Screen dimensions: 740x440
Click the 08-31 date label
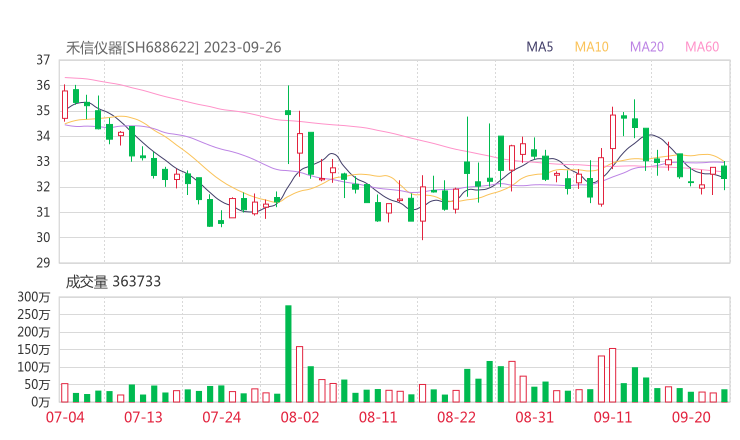pyautogui.click(x=534, y=417)
